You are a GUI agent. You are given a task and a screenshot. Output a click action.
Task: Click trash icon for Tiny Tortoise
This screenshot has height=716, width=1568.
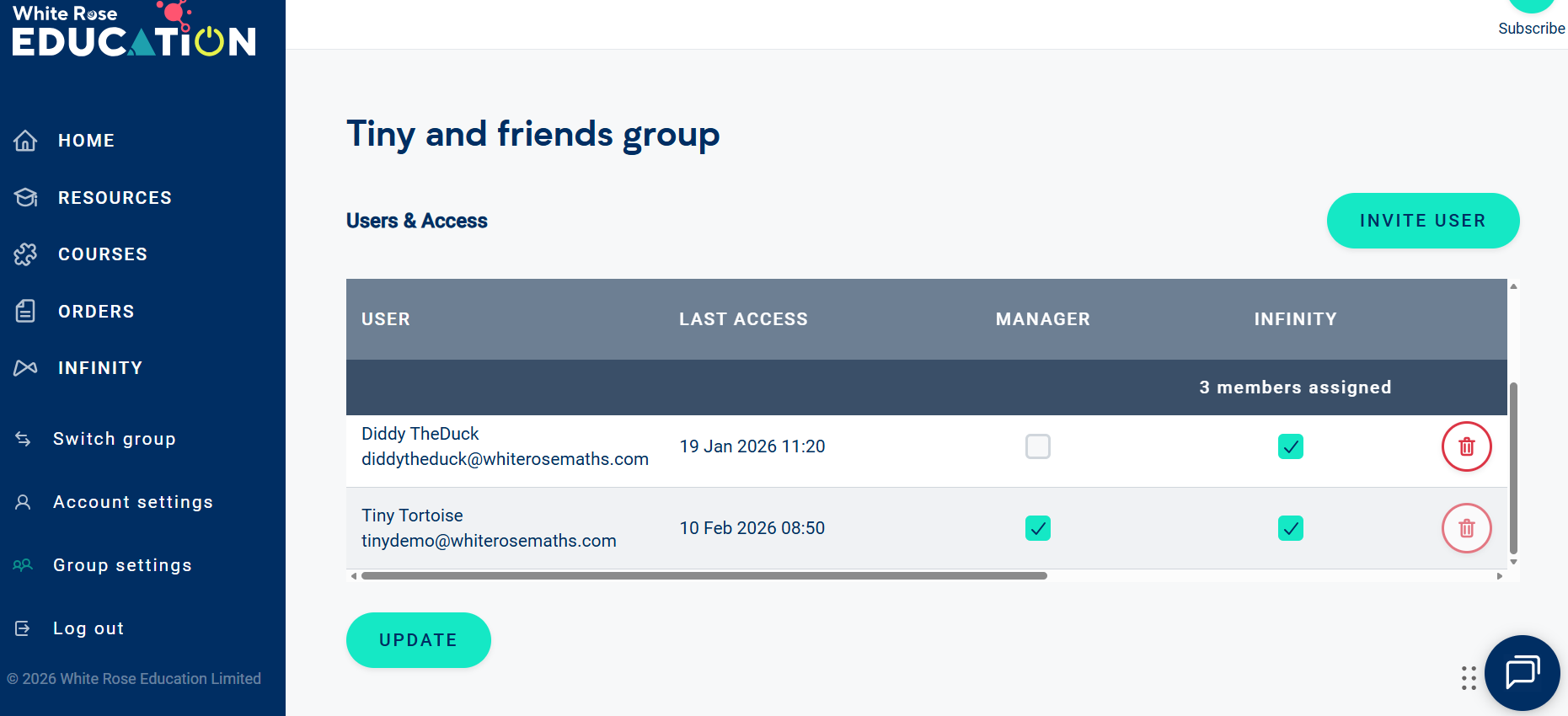pyautogui.click(x=1466, y=528)
